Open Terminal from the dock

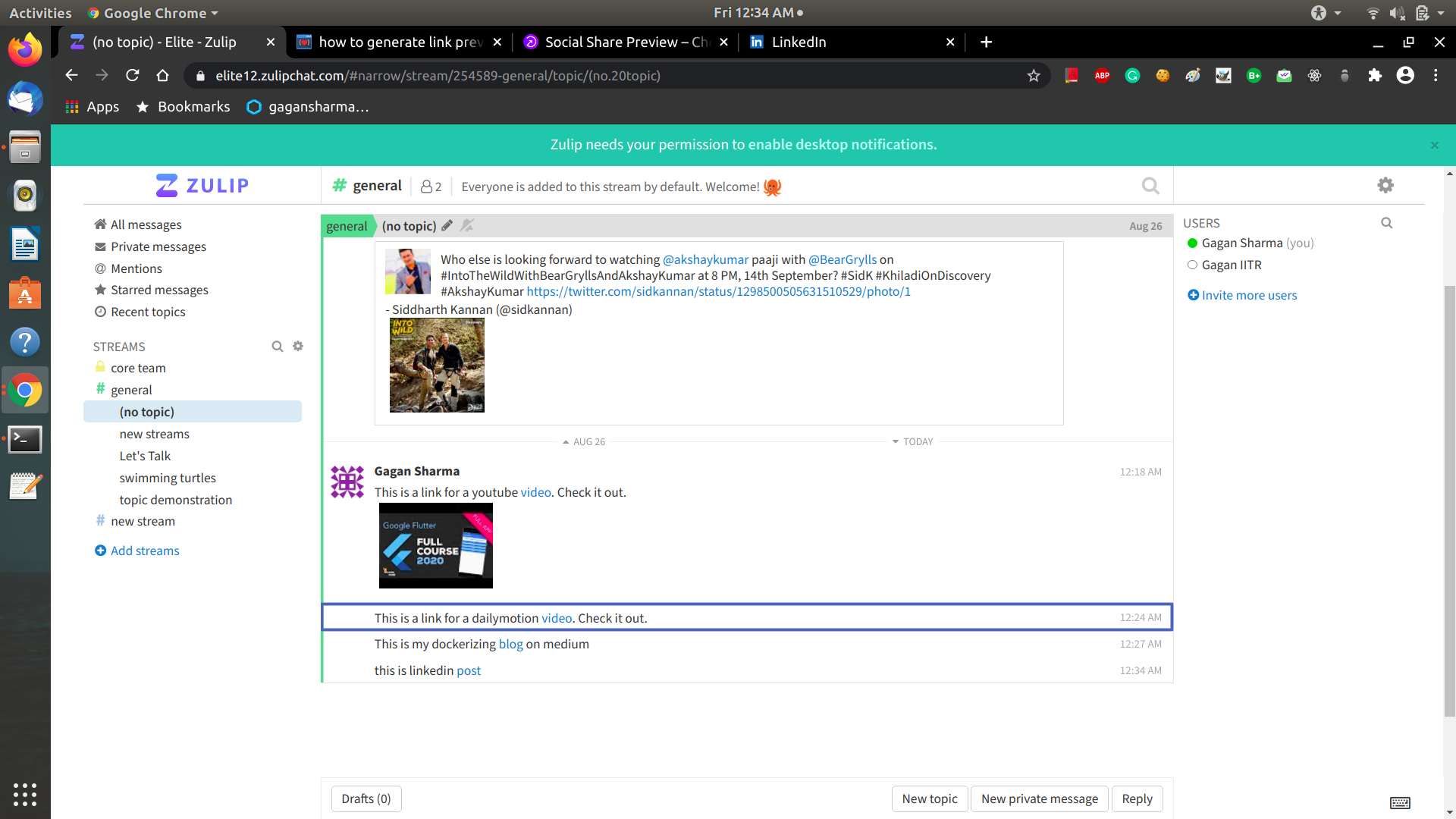[25, 439]
